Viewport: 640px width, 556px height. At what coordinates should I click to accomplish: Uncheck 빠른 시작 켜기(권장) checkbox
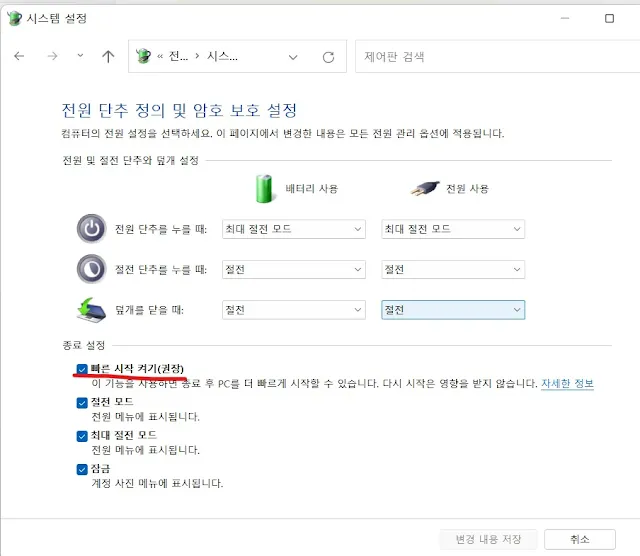(82, 369)
